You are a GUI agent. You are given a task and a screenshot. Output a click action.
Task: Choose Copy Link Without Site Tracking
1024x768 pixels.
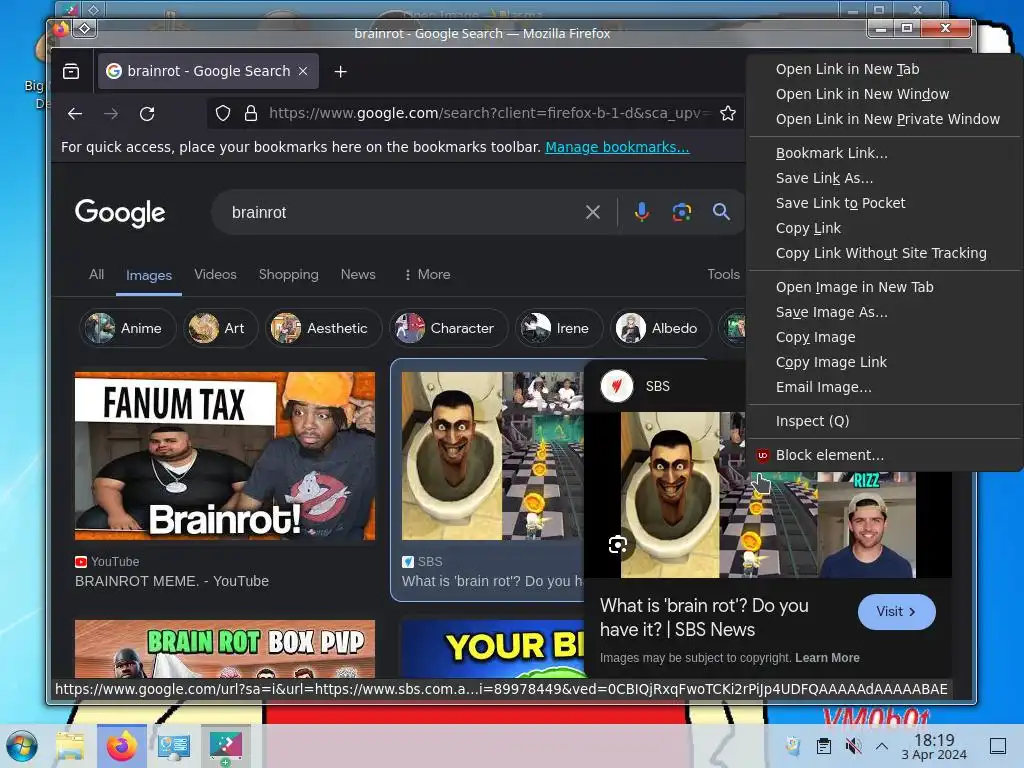click(884, 253)
